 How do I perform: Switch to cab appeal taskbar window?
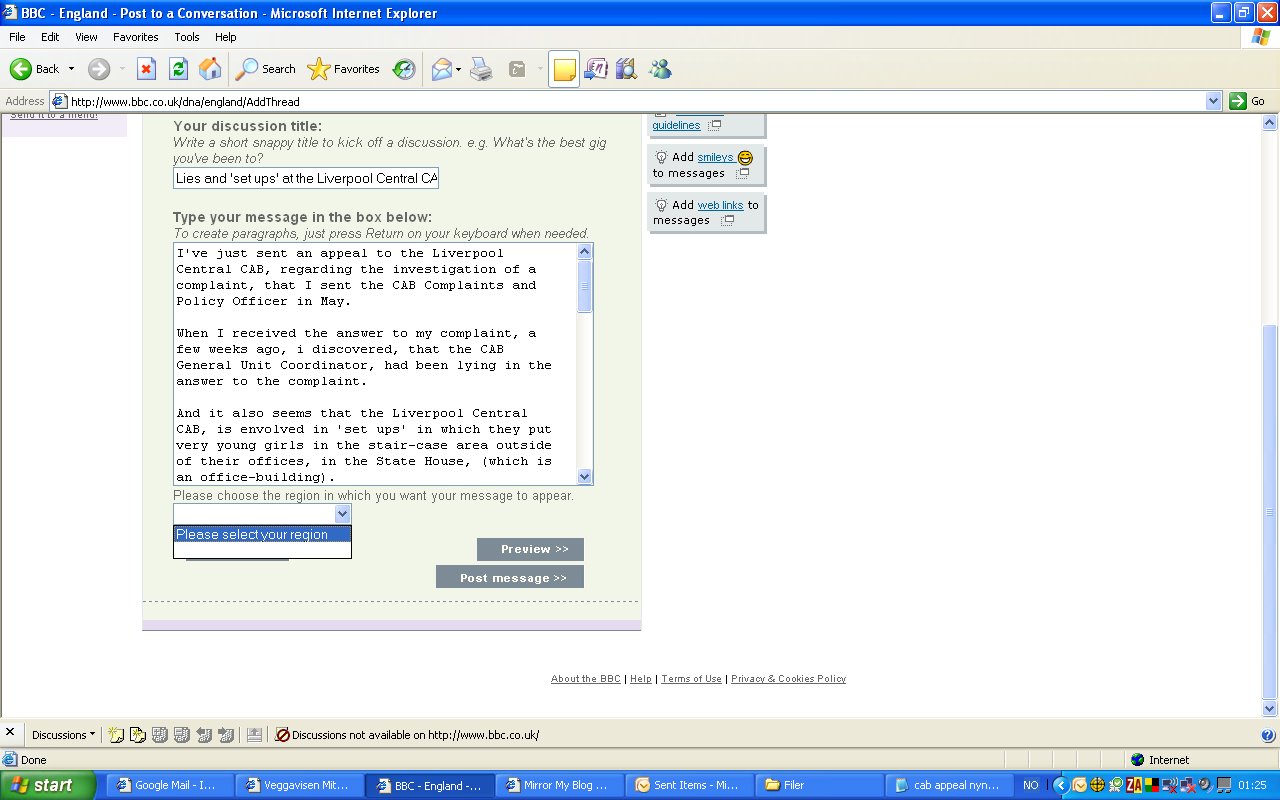click(x=949, y=785)
